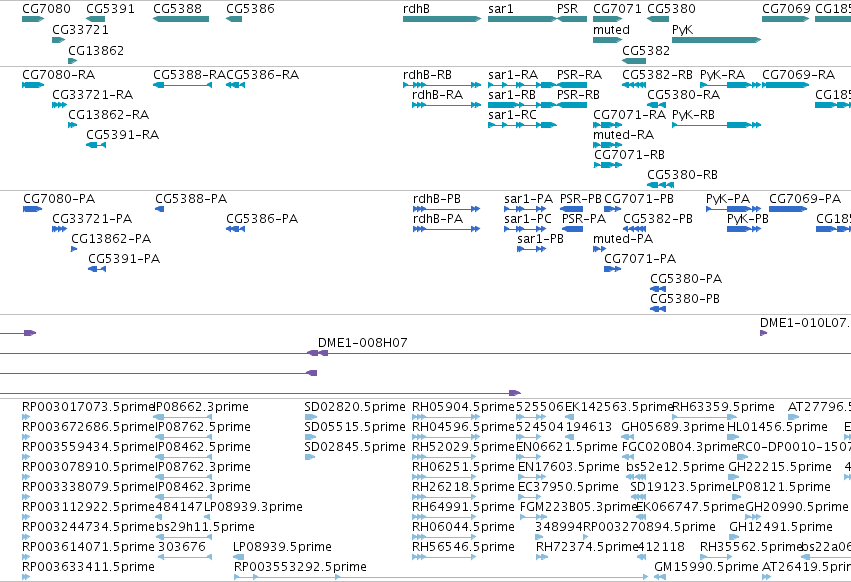The image size is (851, 582).
Task: Select protein muted-PA
Action: pos(623,239)
